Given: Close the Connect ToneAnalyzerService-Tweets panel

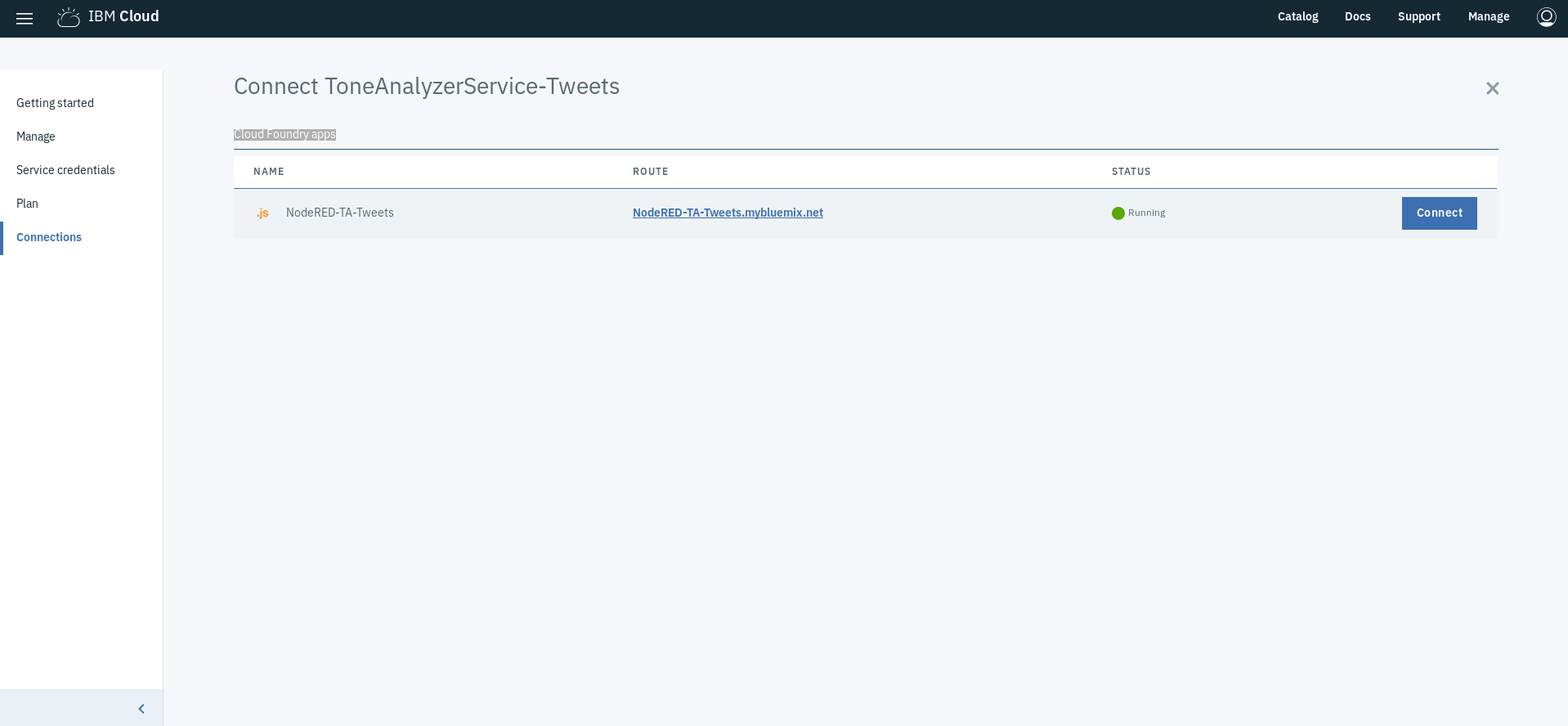Looking at the screenshot, I should 1492,88.
